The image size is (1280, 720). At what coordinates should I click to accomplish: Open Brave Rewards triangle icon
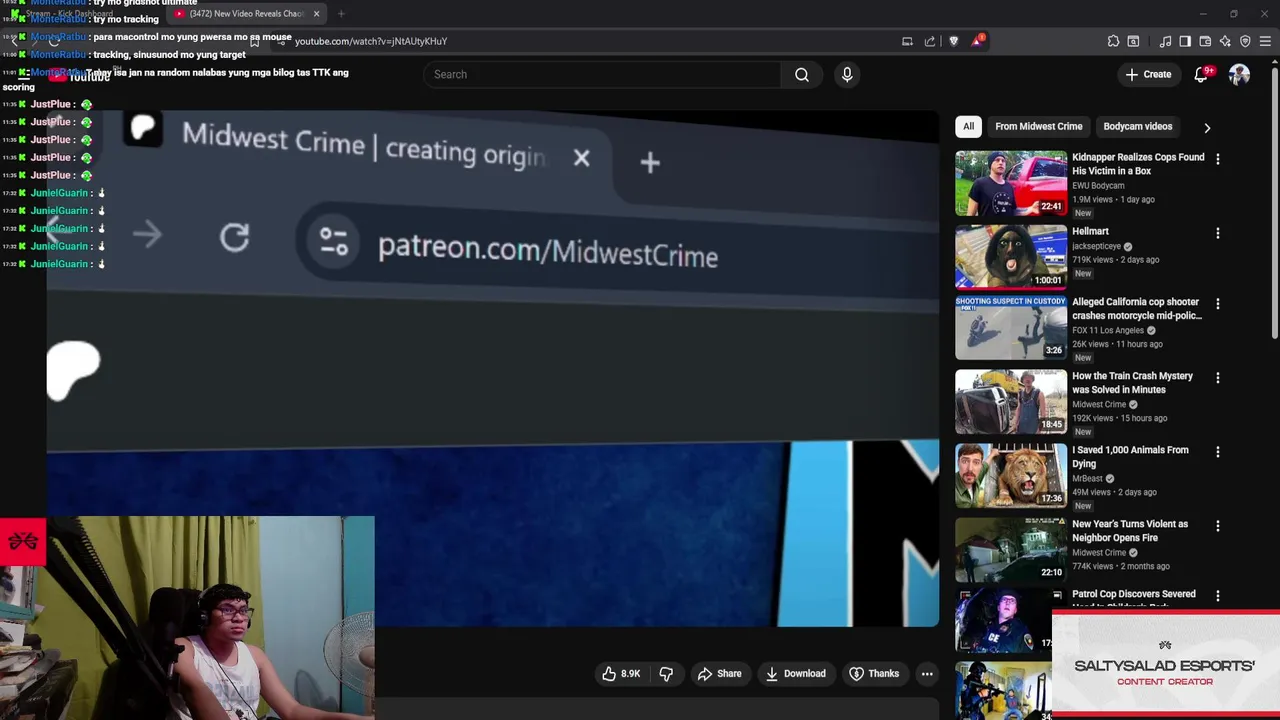pos(977,41)
